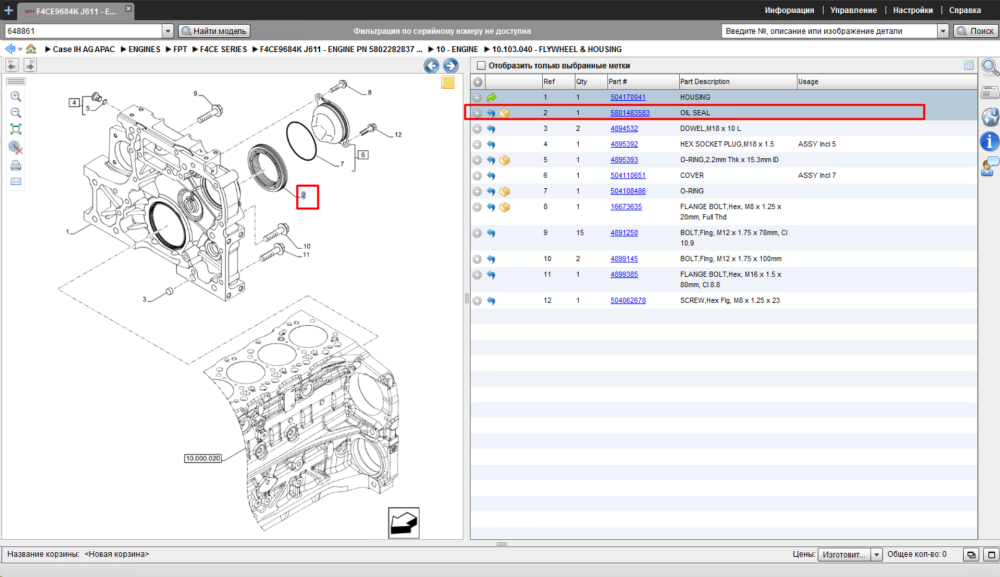Open the history dropdown beside back arrow
This screenshot has width=1000, height=577.
pos(20,49)
